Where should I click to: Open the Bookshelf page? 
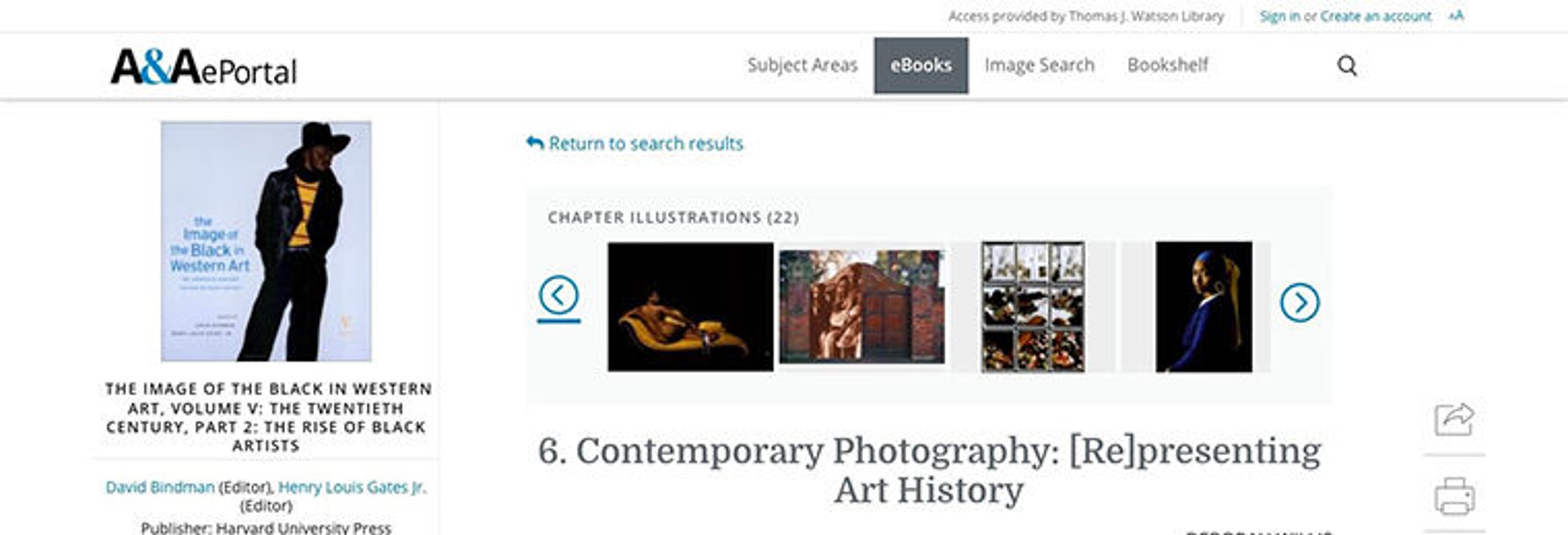click(x=1167, y=65)
